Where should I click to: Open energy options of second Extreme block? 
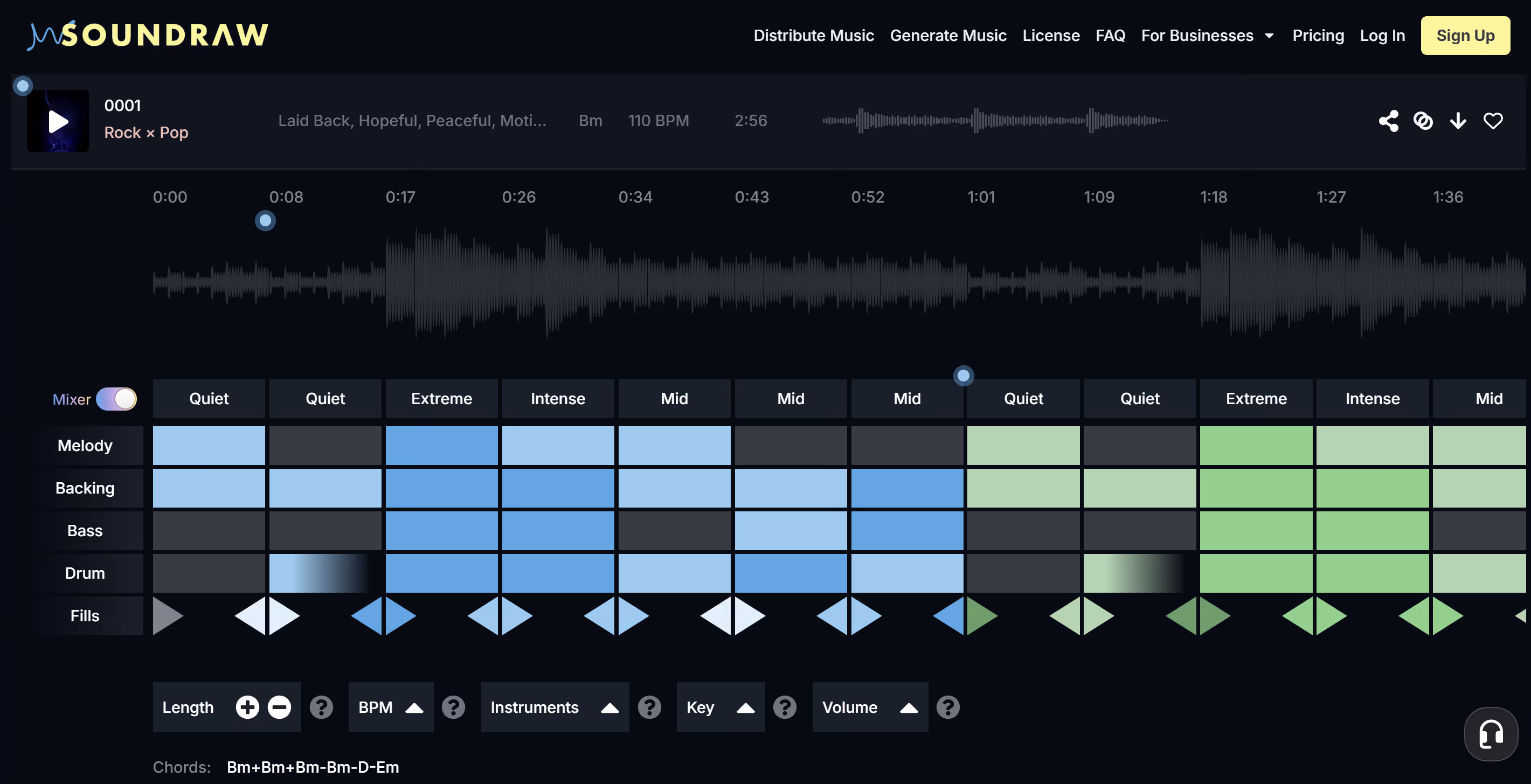point(1256,398)
